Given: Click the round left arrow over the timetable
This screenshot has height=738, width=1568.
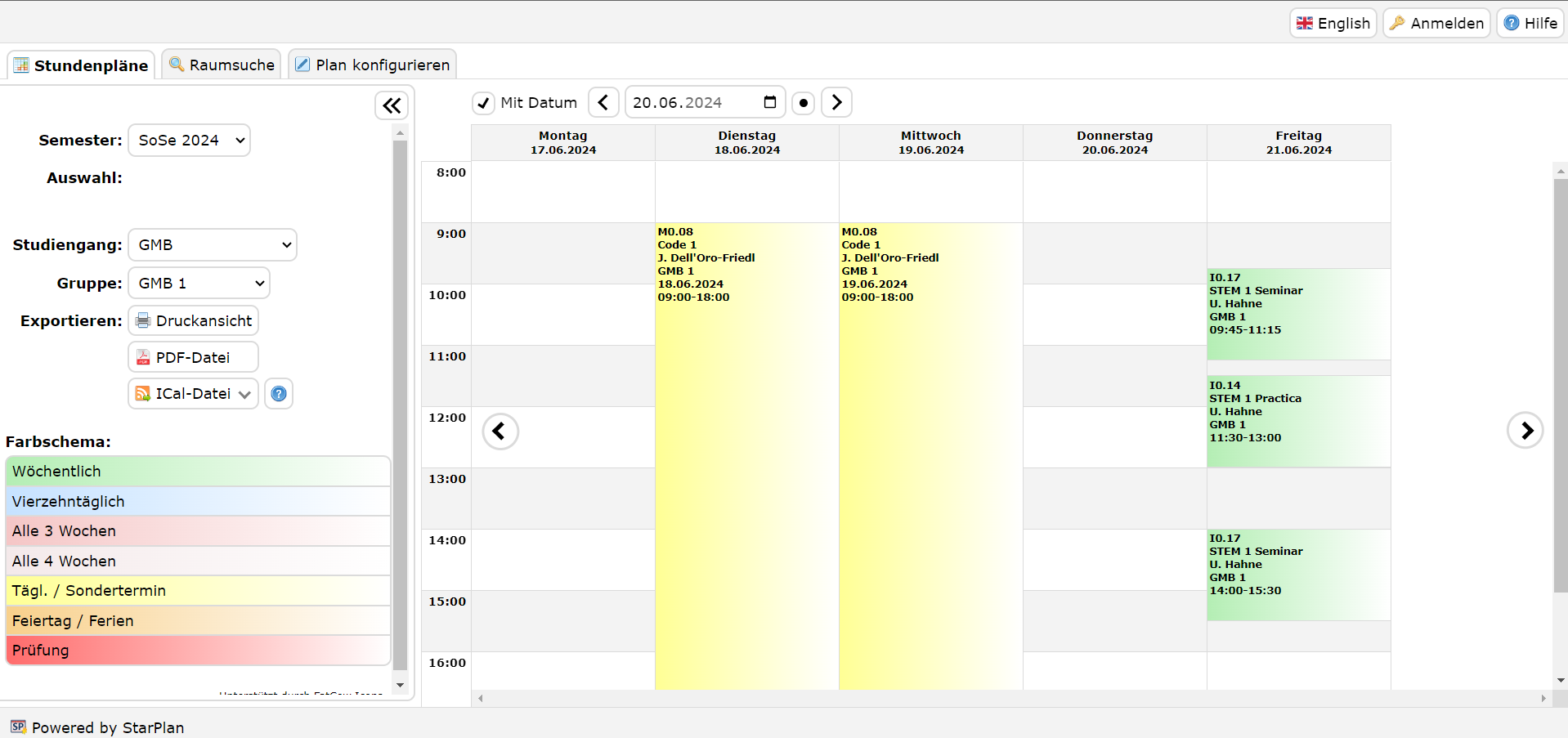Looking at the screenshot, I should click(x=500, y=431).
